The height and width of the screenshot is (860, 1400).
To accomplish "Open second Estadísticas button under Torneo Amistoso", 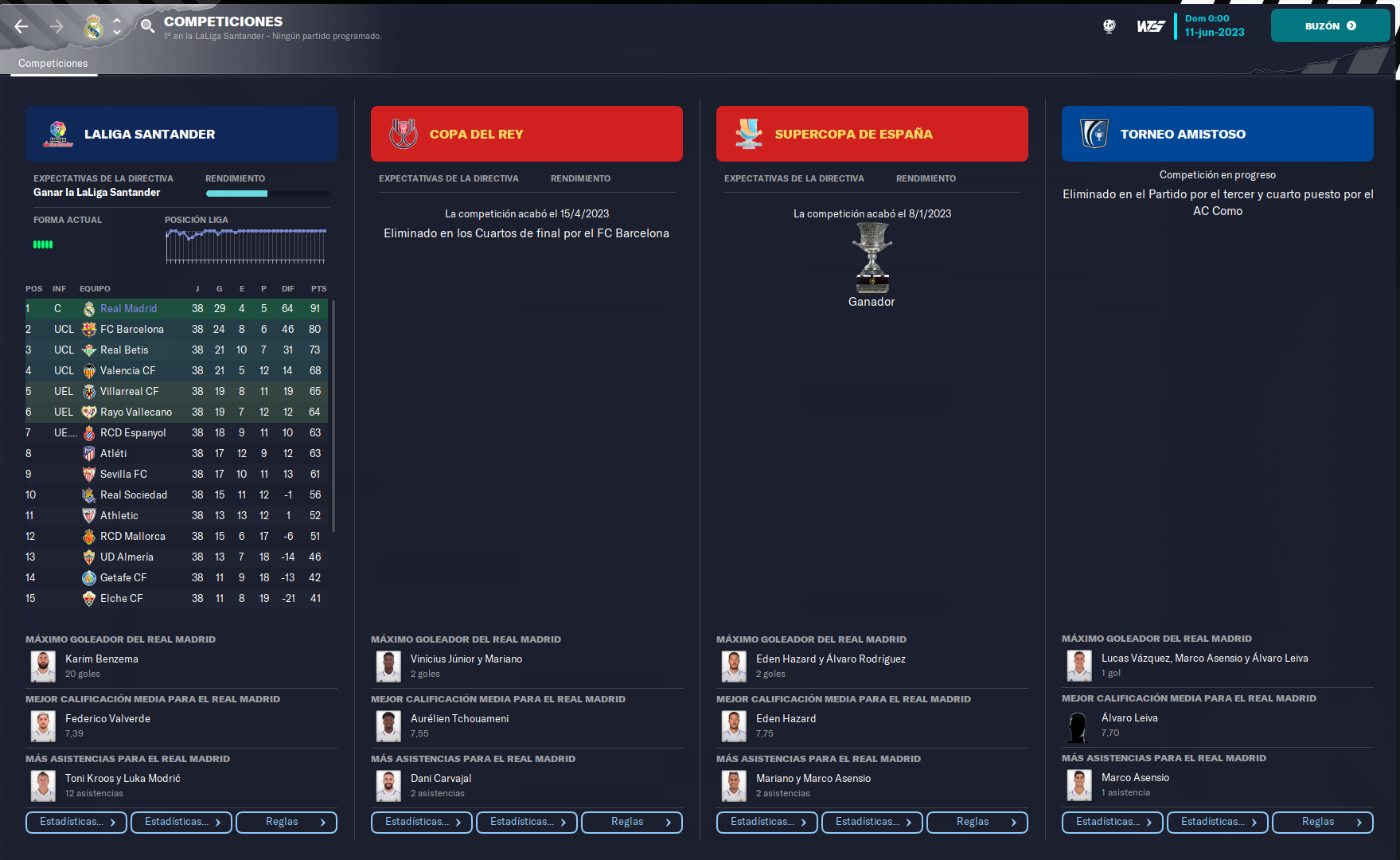I will 1218,822.
